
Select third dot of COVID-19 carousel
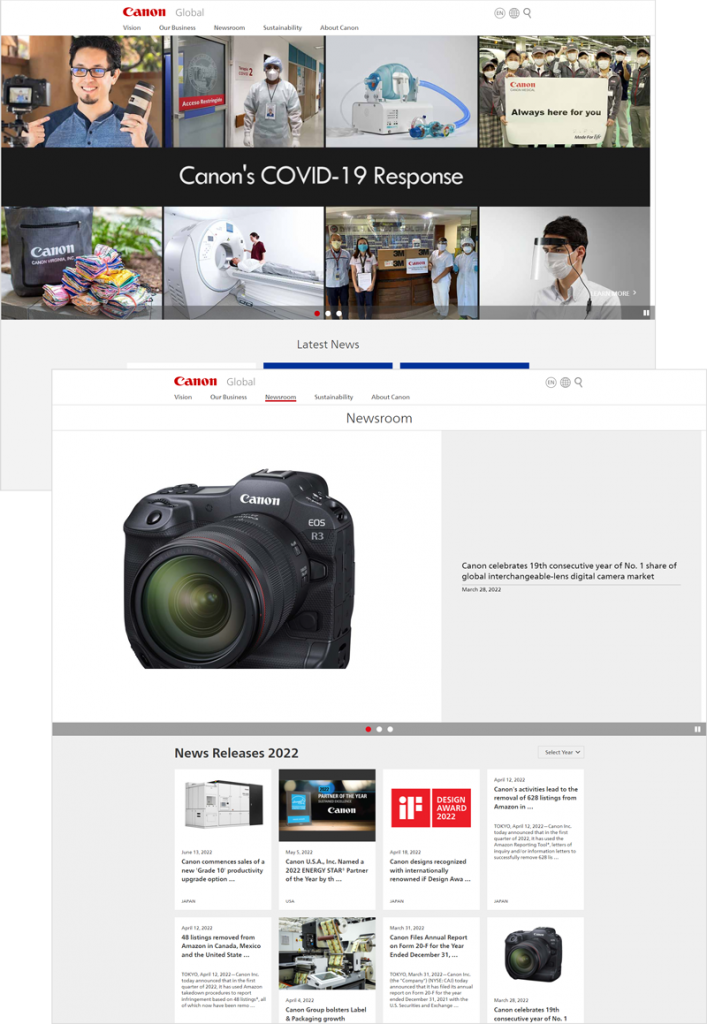click(338, 313)
